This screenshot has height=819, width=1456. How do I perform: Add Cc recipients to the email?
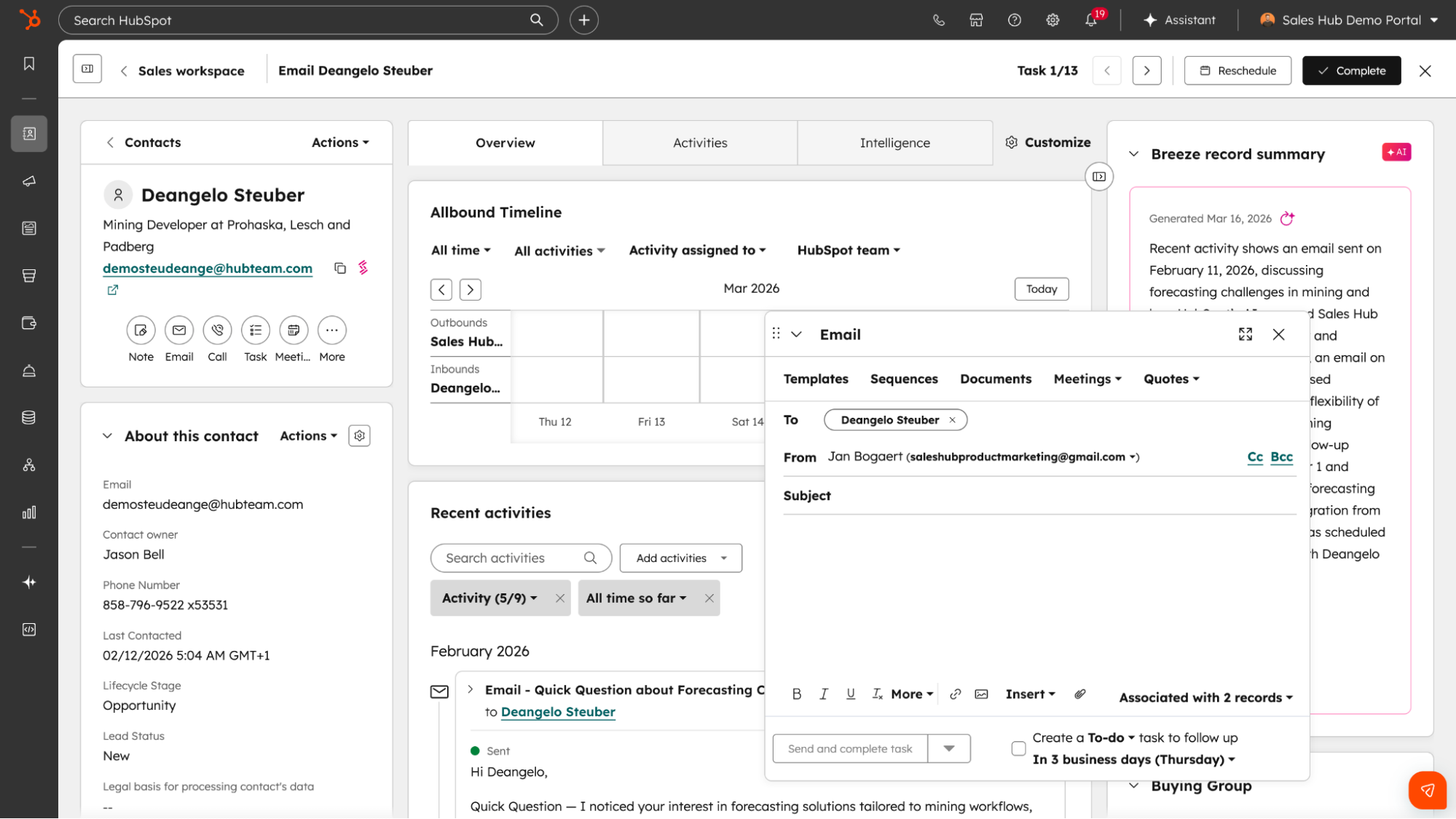1255,457
